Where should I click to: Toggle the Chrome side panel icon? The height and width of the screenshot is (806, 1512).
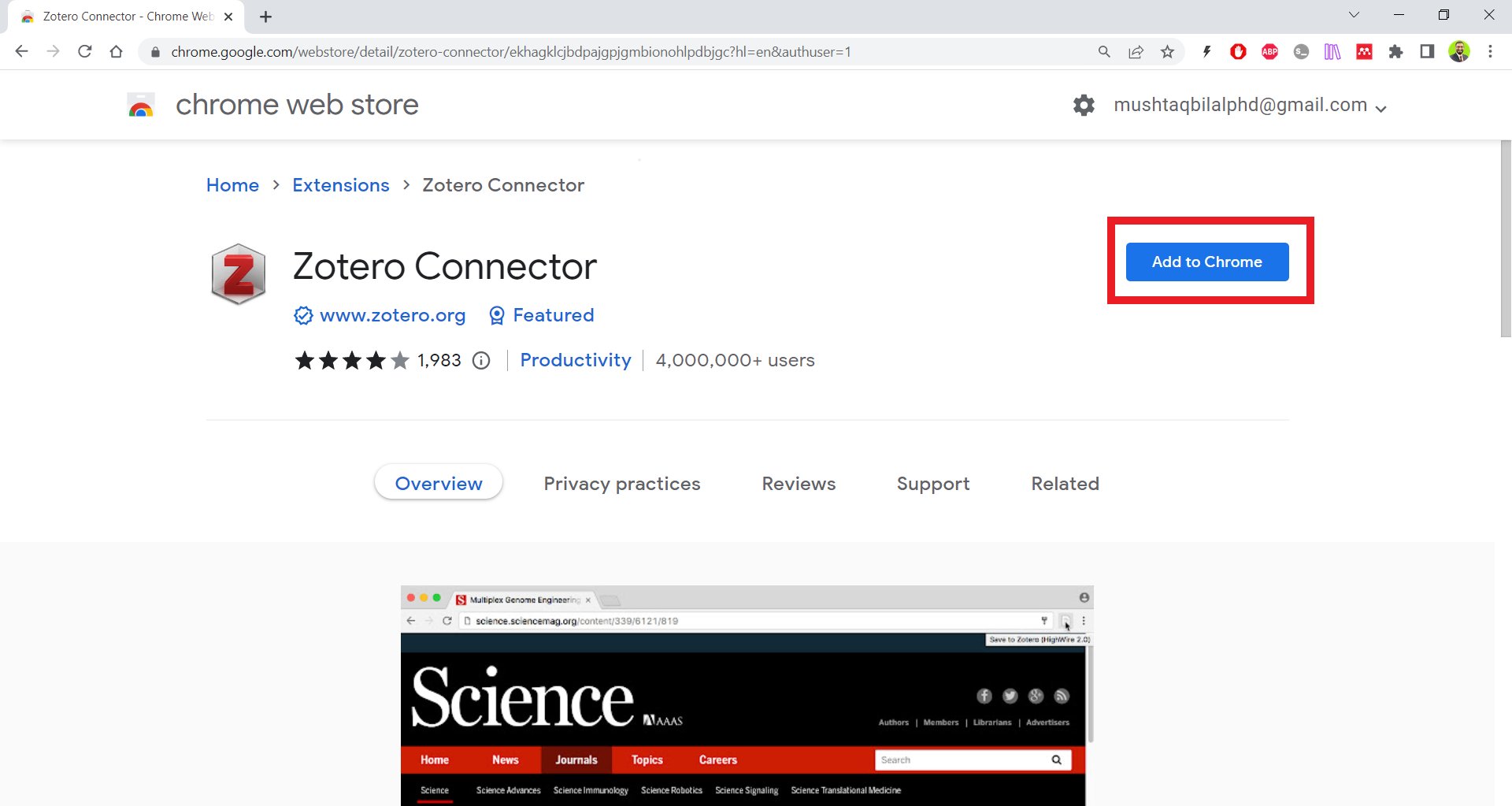pos(1427,52)
